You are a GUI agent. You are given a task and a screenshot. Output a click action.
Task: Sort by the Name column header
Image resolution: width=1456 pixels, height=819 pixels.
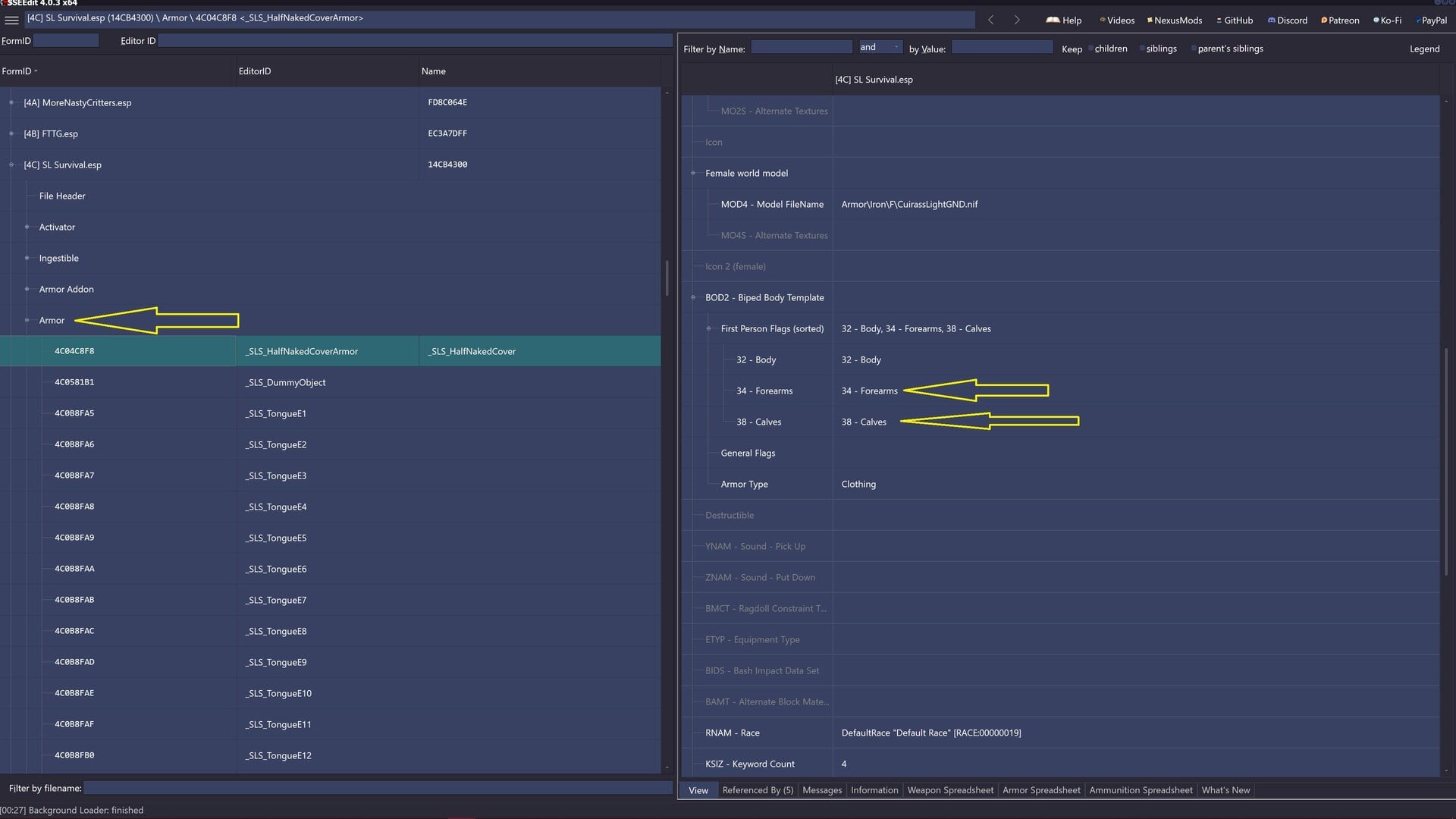coord(539,71)
